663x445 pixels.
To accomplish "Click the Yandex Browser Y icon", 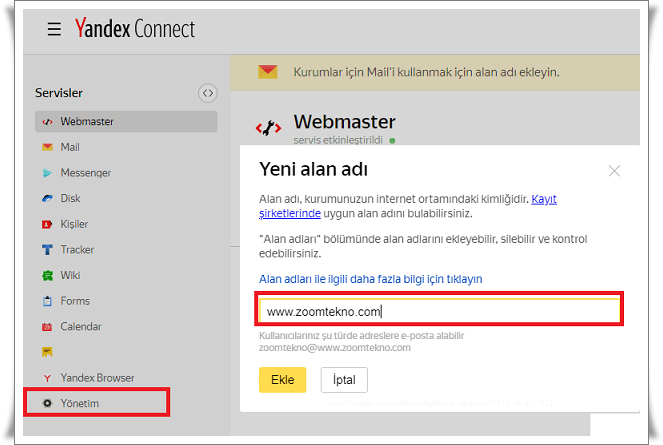I will coord(47,378).
